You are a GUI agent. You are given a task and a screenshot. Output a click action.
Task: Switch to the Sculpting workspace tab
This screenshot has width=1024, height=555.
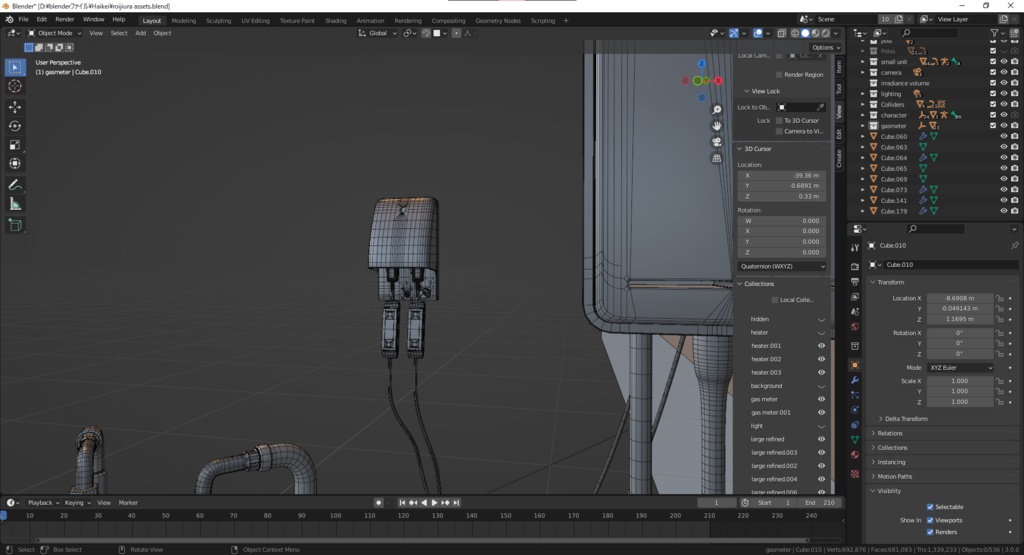(x=218, y=20)
